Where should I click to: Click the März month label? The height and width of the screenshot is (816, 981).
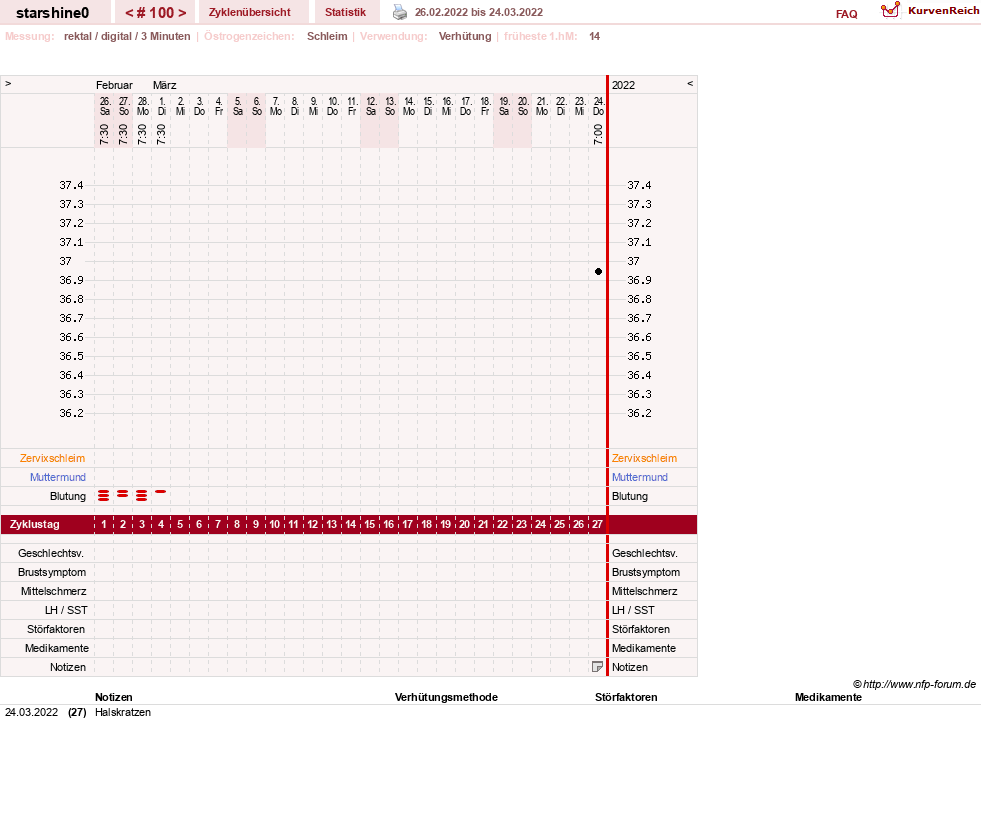point(165,85)
